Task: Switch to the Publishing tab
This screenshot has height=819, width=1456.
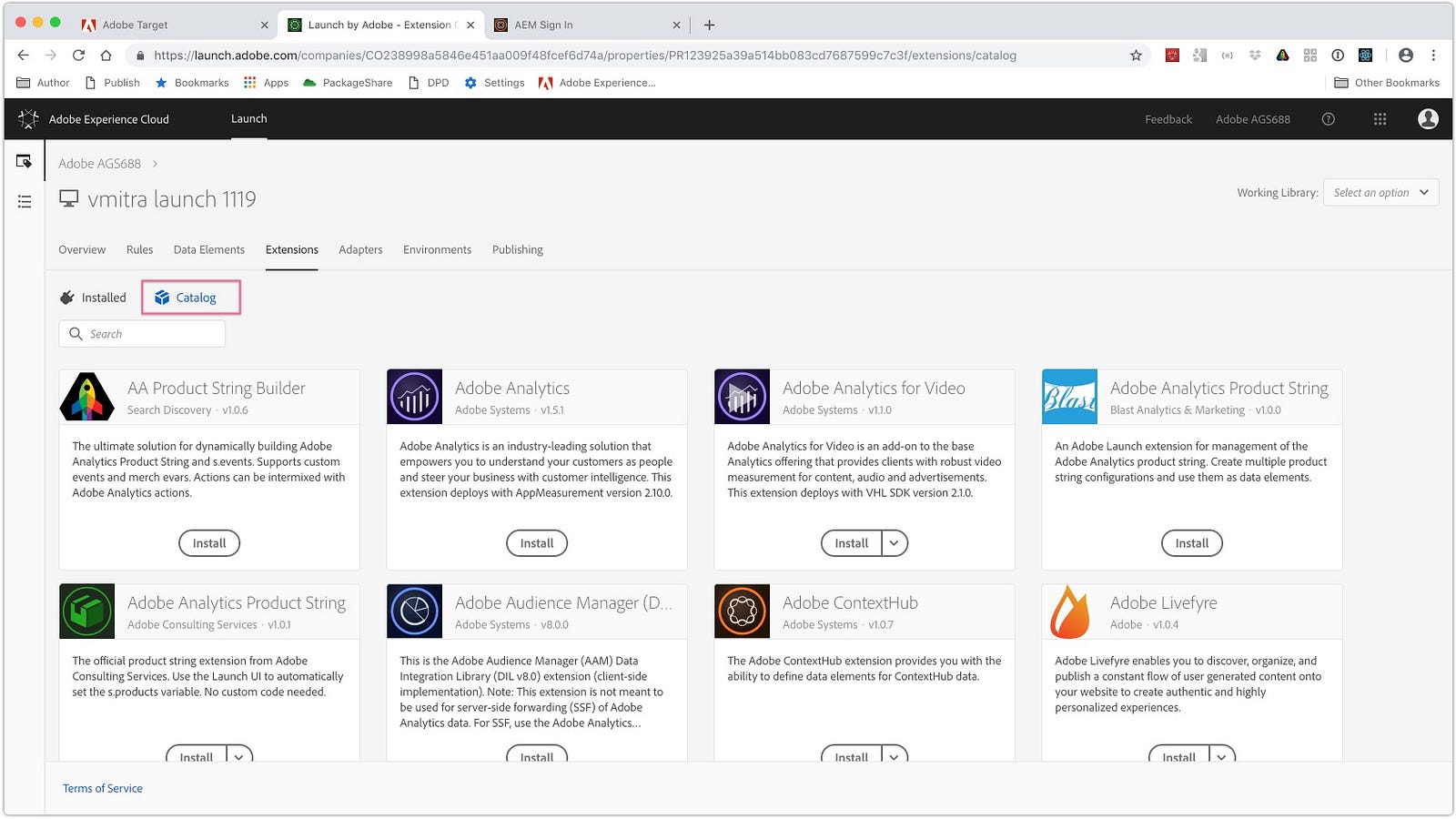Action: pyautogui.click(x=517, y=249)
